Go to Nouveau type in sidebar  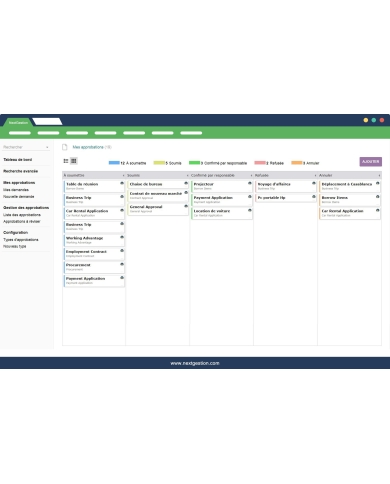click(15, 246)
